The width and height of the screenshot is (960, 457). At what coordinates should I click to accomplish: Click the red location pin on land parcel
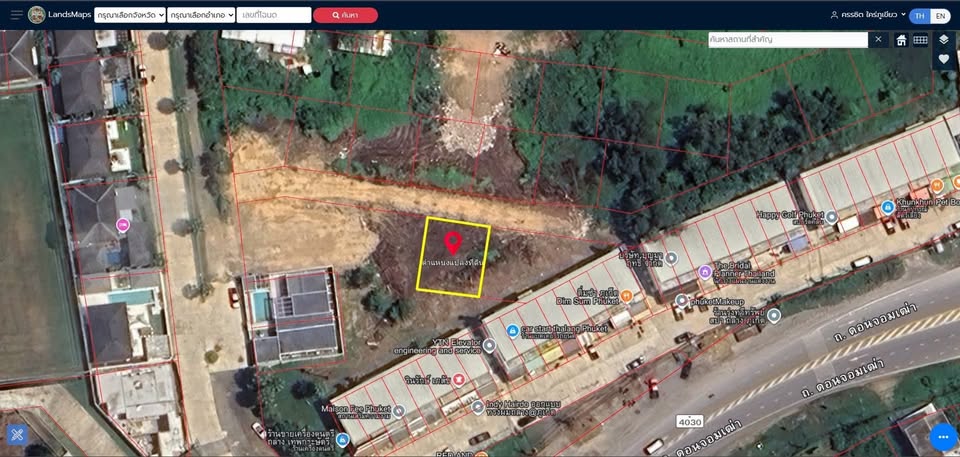click(452, 243)
